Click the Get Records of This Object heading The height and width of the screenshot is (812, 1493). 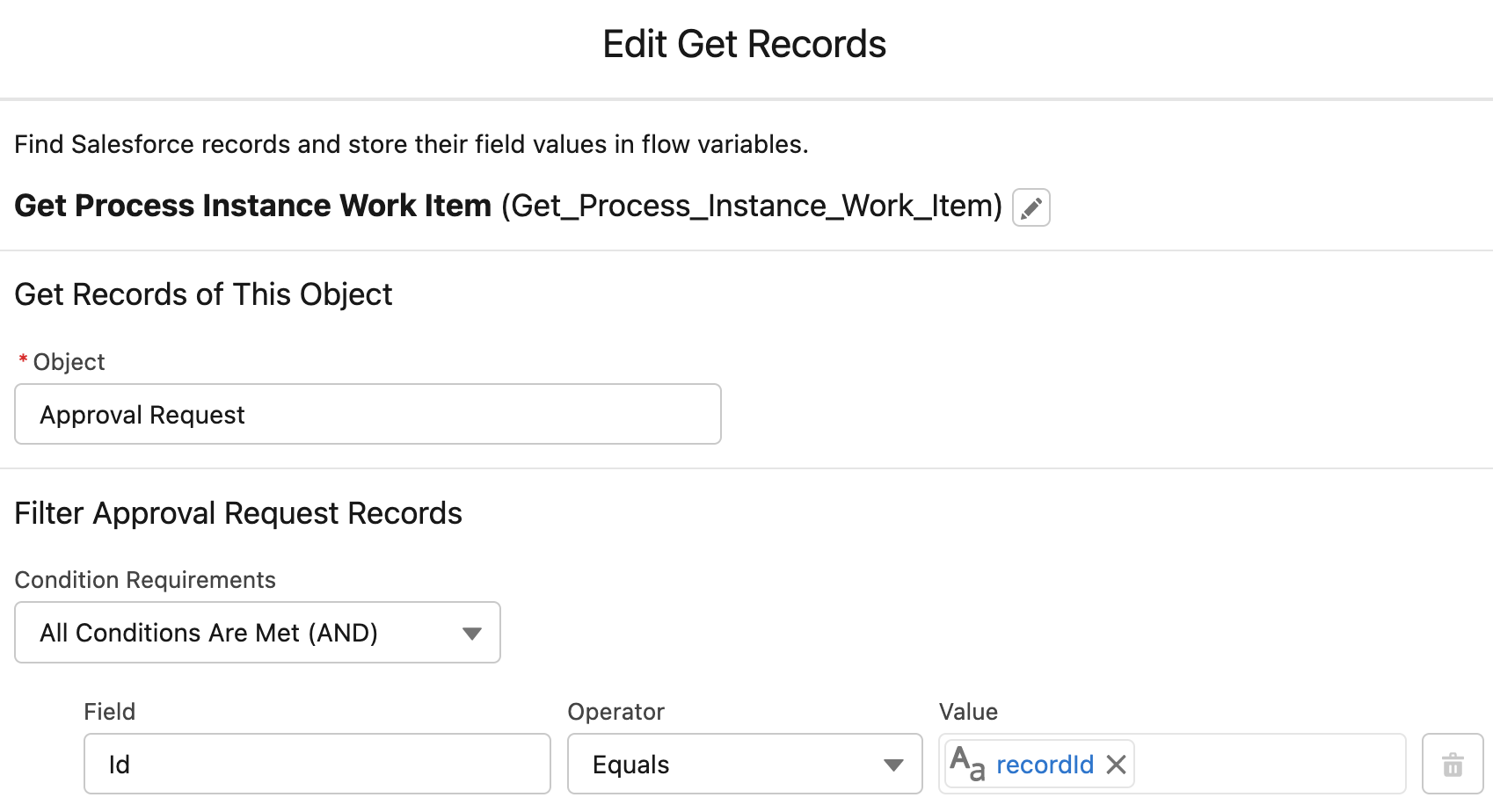tap(202, 294)
